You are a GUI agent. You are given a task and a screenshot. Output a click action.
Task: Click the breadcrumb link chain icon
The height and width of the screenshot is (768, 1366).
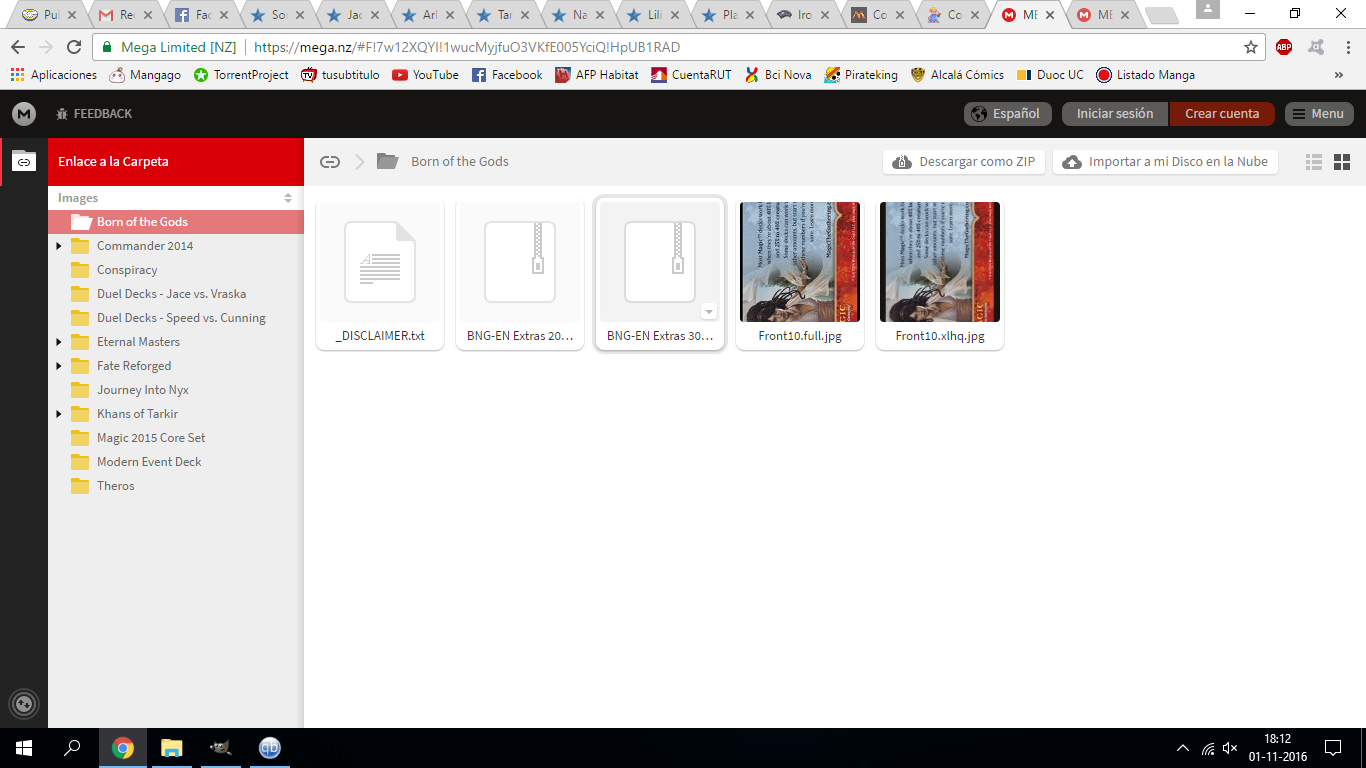[330, 162]
